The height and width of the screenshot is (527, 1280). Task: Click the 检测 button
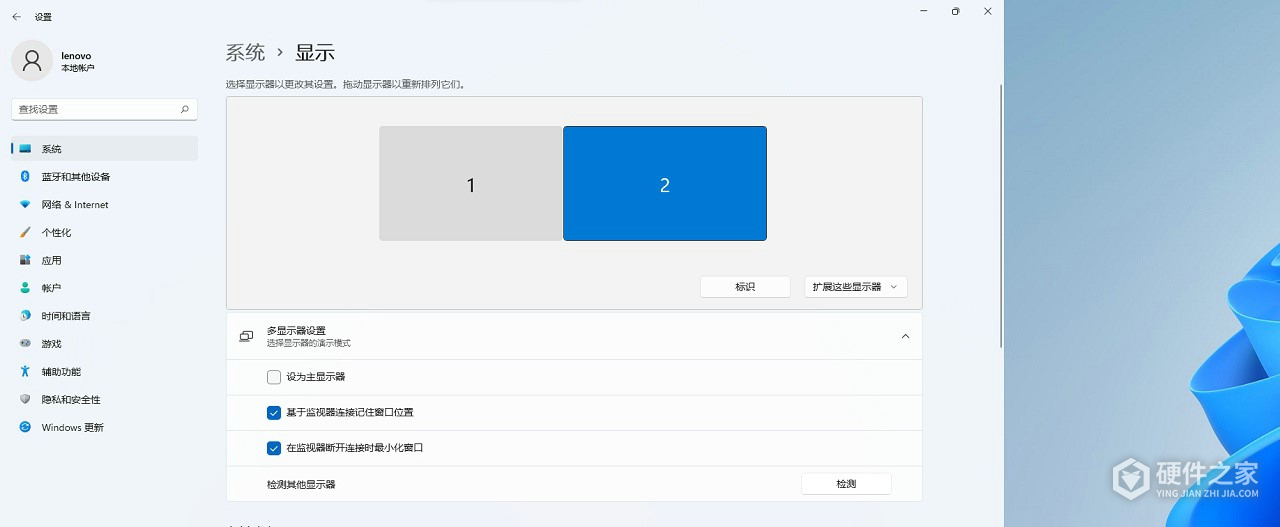[846, 484]
